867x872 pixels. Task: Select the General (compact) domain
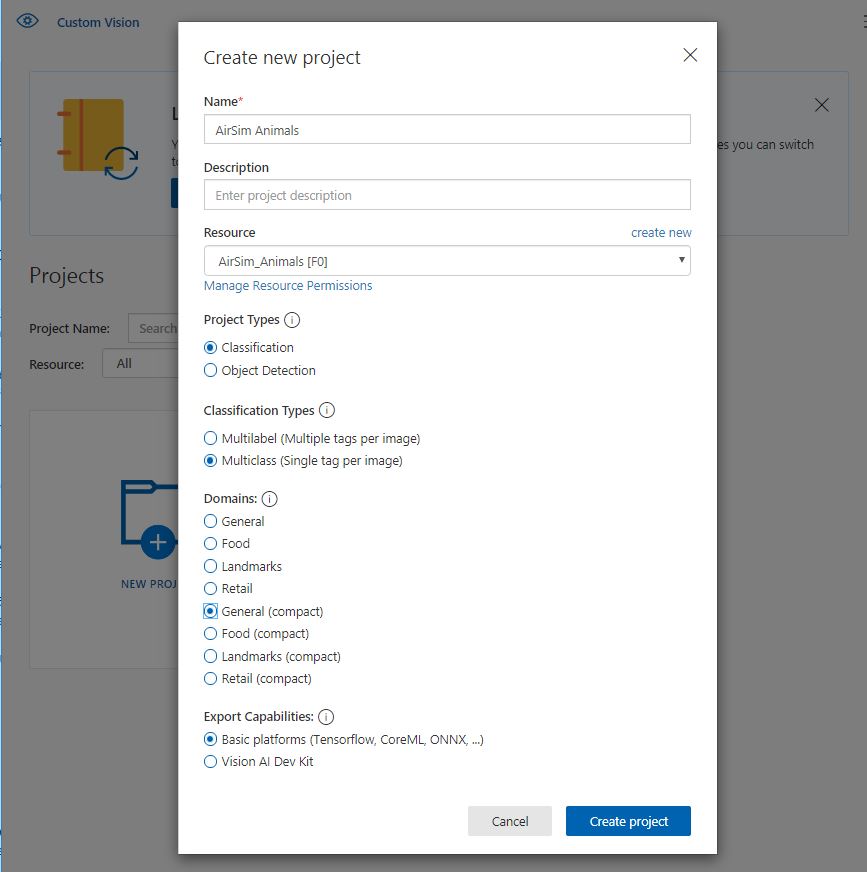pyautogui.click(x=210, y=611)
